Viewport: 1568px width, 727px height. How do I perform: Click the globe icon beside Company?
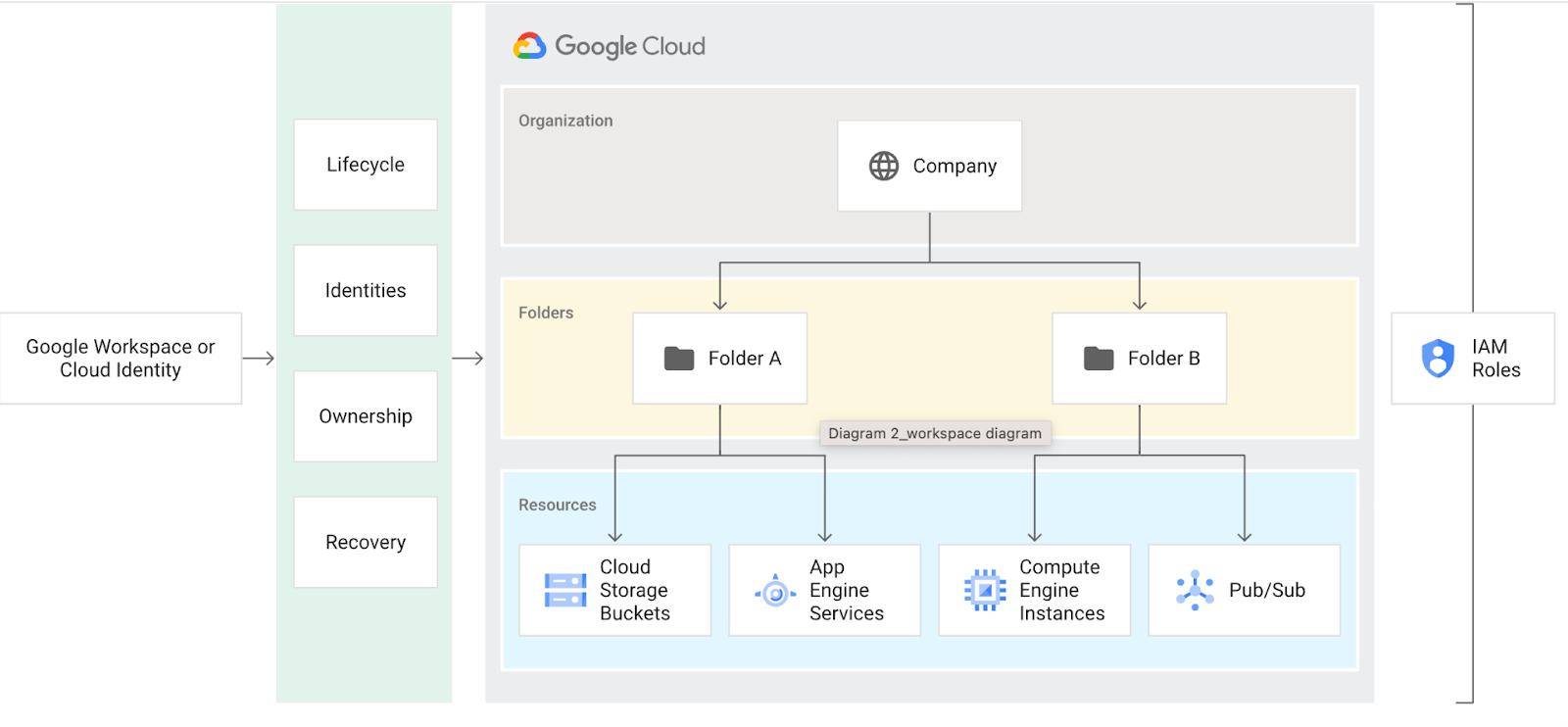(884, 167)
